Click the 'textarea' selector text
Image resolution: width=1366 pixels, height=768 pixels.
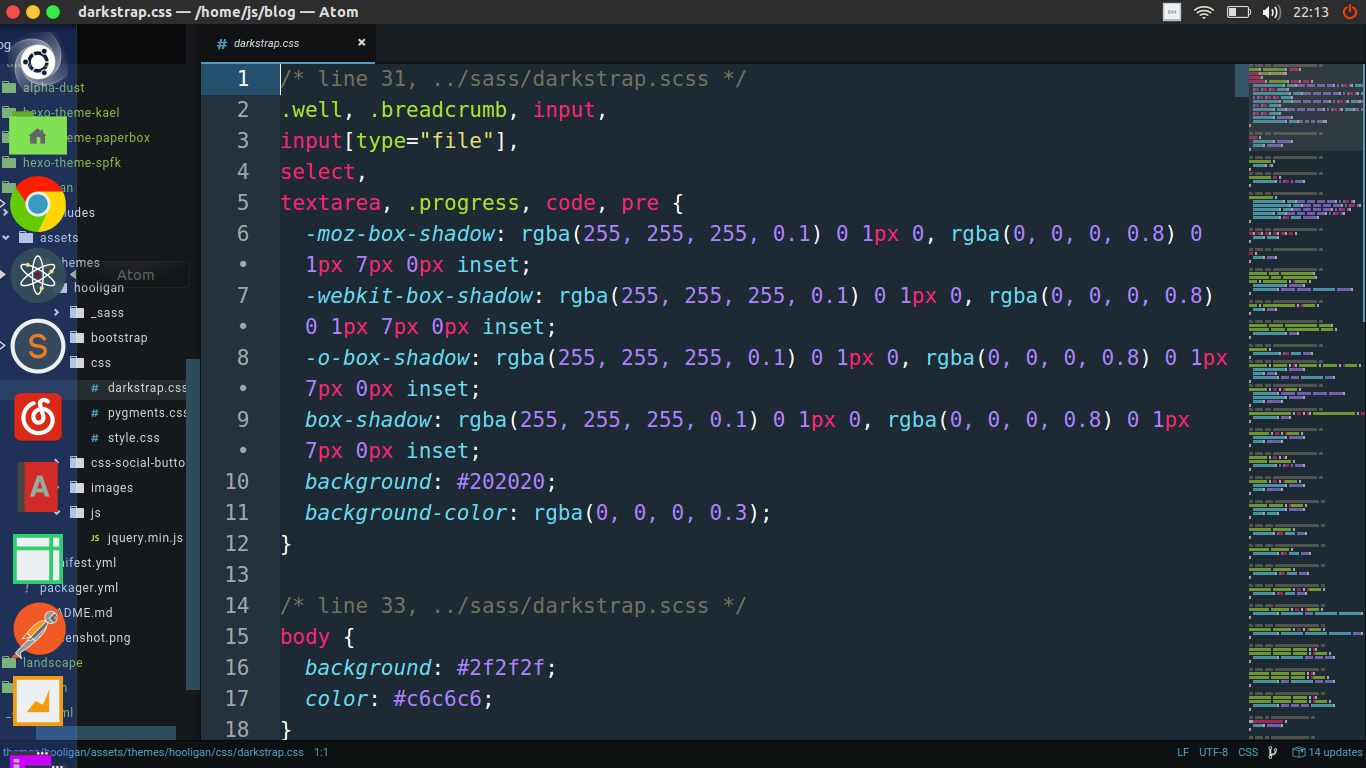[x=331, y=203]
